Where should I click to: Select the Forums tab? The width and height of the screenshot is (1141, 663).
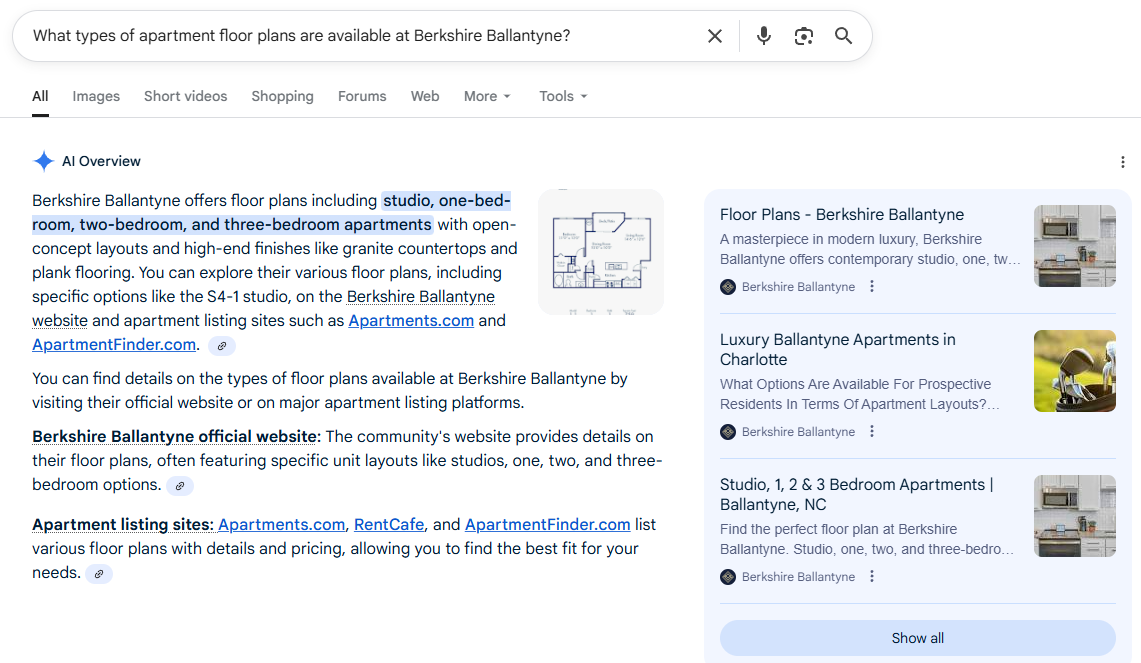coord(362,97)
